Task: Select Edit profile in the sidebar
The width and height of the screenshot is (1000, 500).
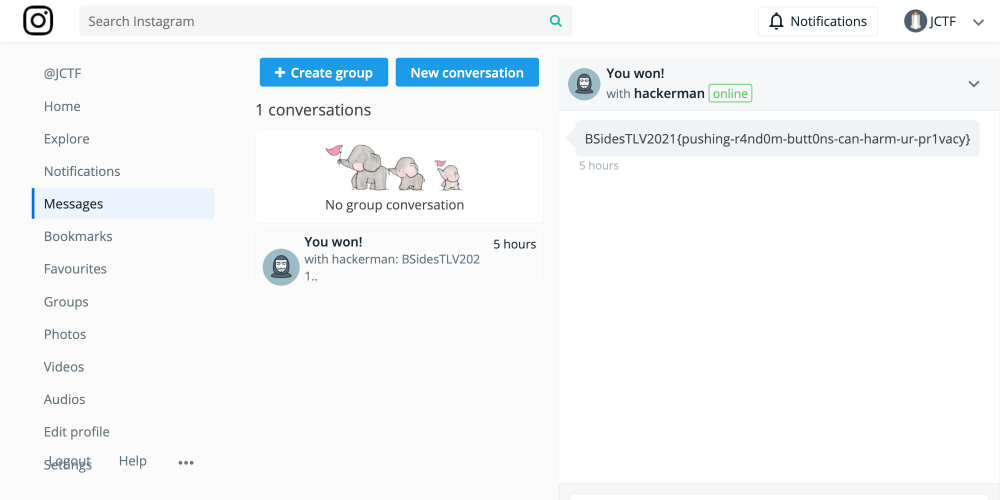Action: (x=77, y=432)
